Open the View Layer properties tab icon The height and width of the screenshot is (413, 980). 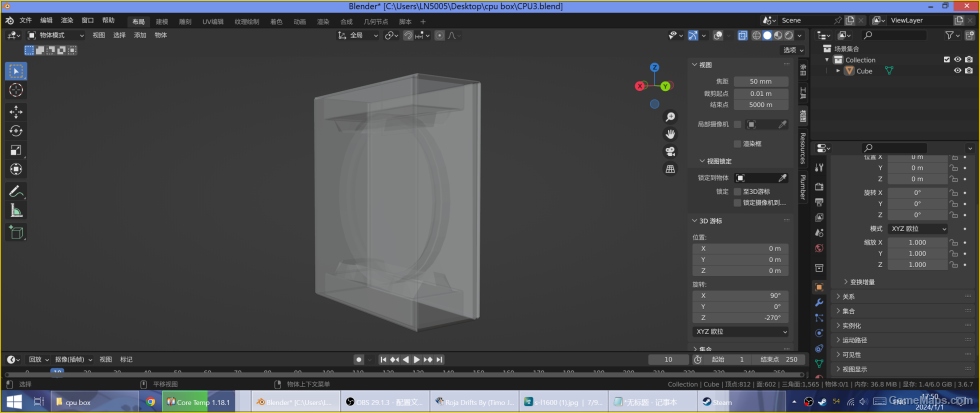click(x=819, y=217)
